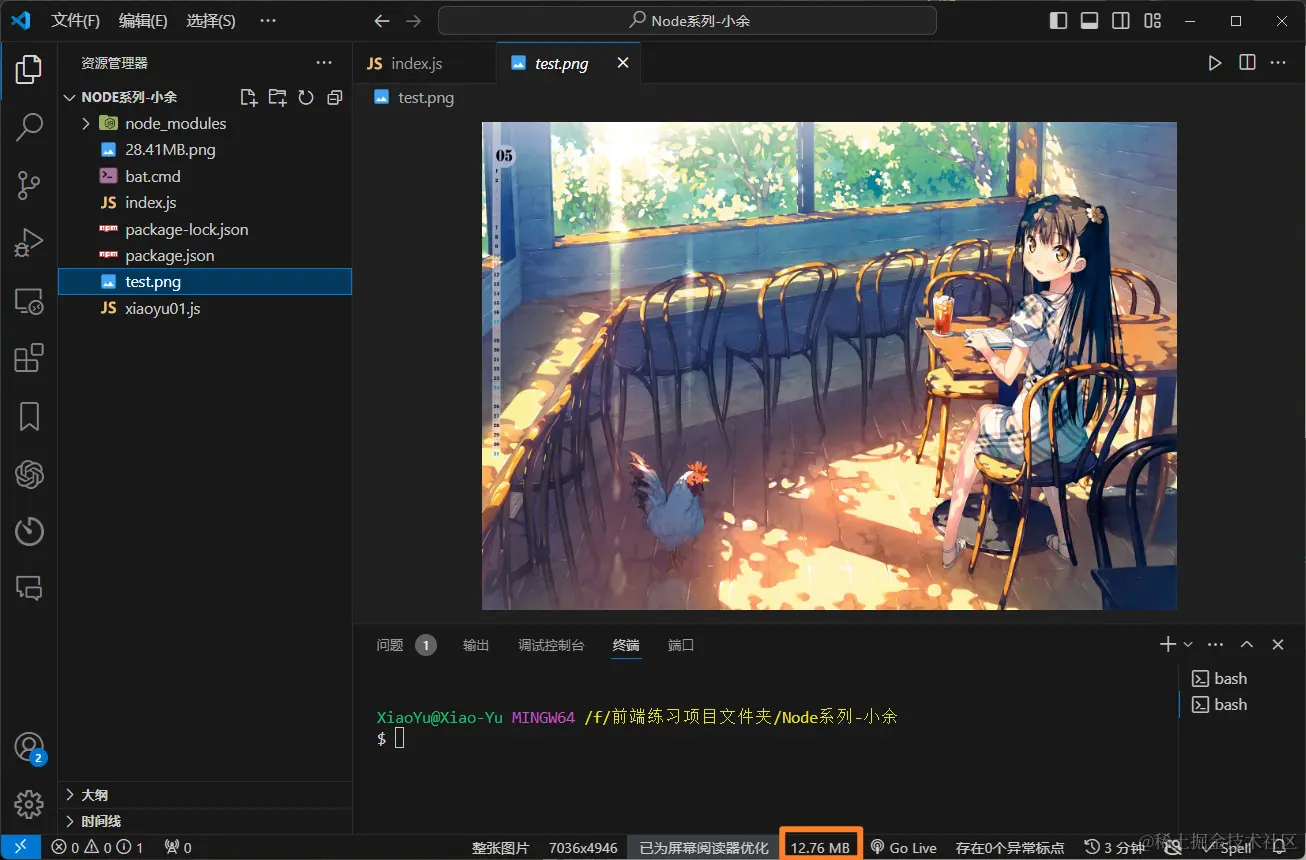
Task: Open the xiaoyu01.js file
Action: click(205, 308)
